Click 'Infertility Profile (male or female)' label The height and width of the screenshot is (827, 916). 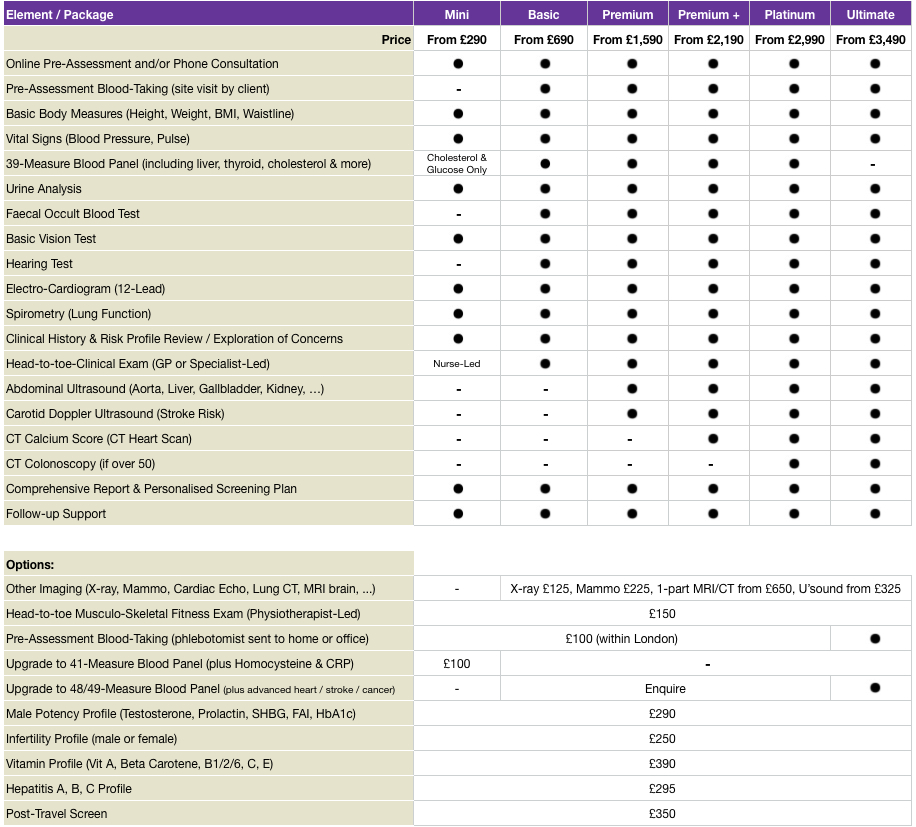pyautogui.click(x=92, y=739)
